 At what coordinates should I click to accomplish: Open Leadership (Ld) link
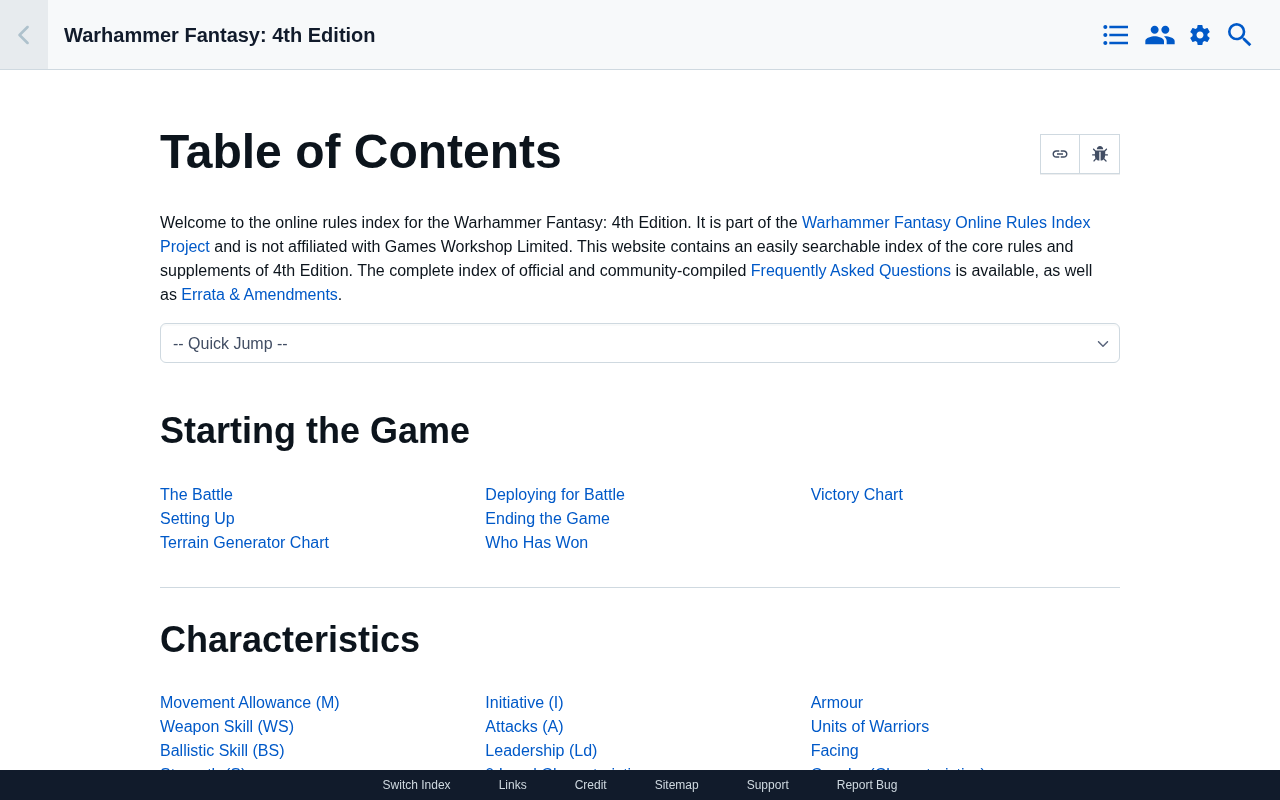541,751
